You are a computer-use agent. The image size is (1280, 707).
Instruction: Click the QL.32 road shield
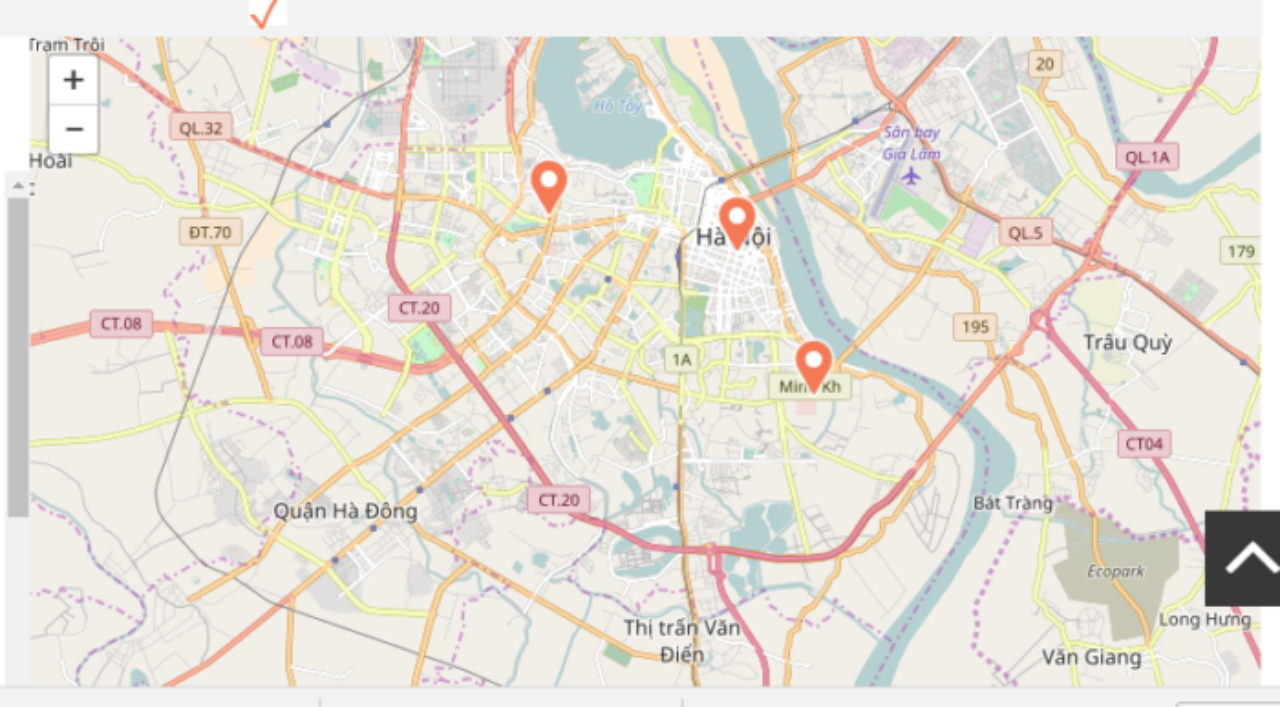pos(201,127)
